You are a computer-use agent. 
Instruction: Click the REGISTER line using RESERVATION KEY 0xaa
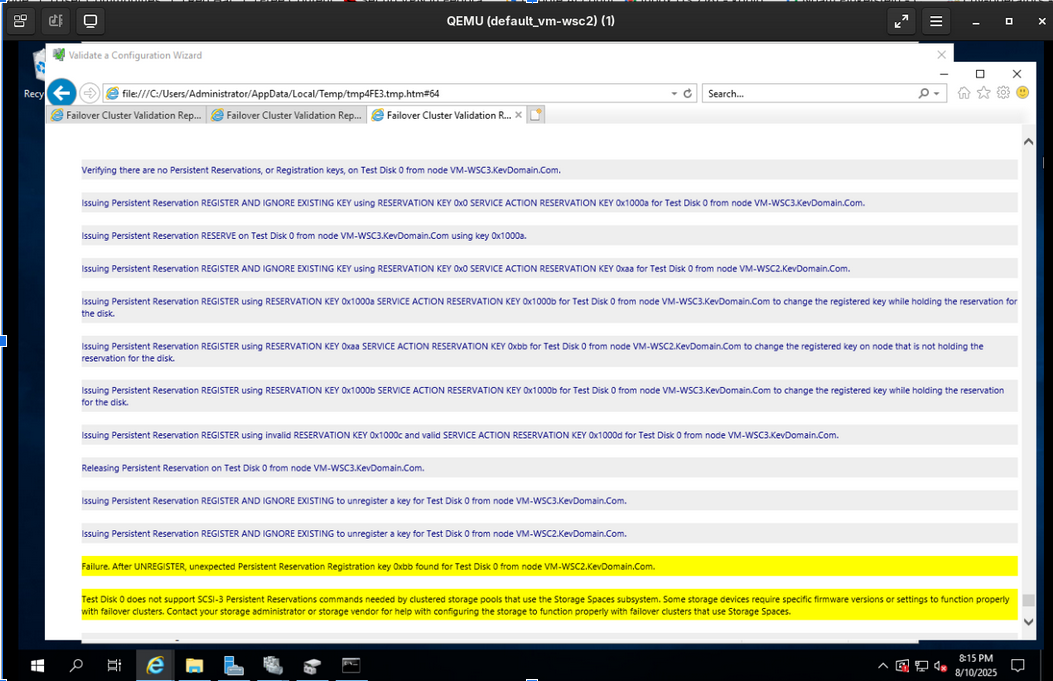pos(549,352)
